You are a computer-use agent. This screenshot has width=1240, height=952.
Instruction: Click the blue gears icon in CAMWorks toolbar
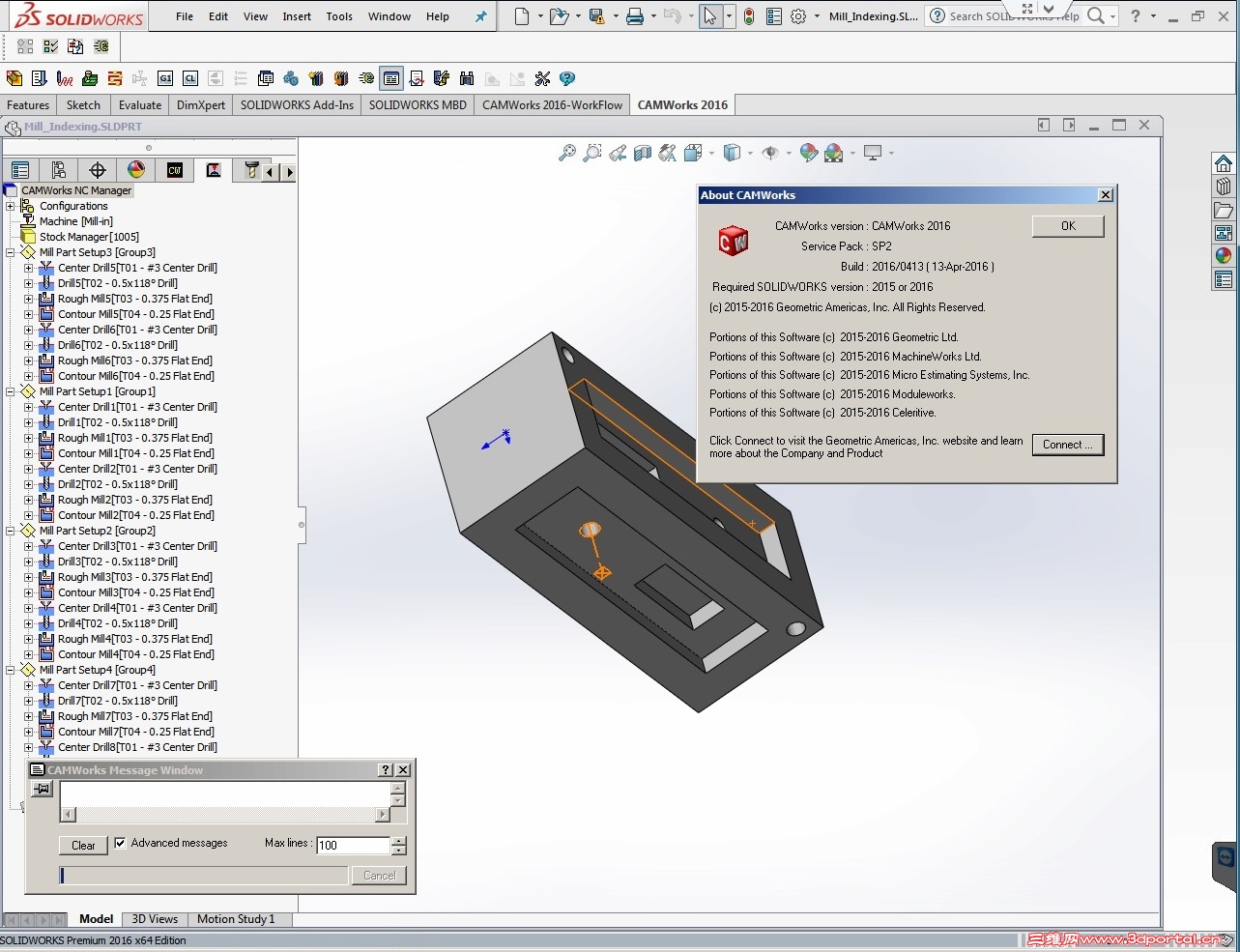pyautogui.click(x=291, y=78)
